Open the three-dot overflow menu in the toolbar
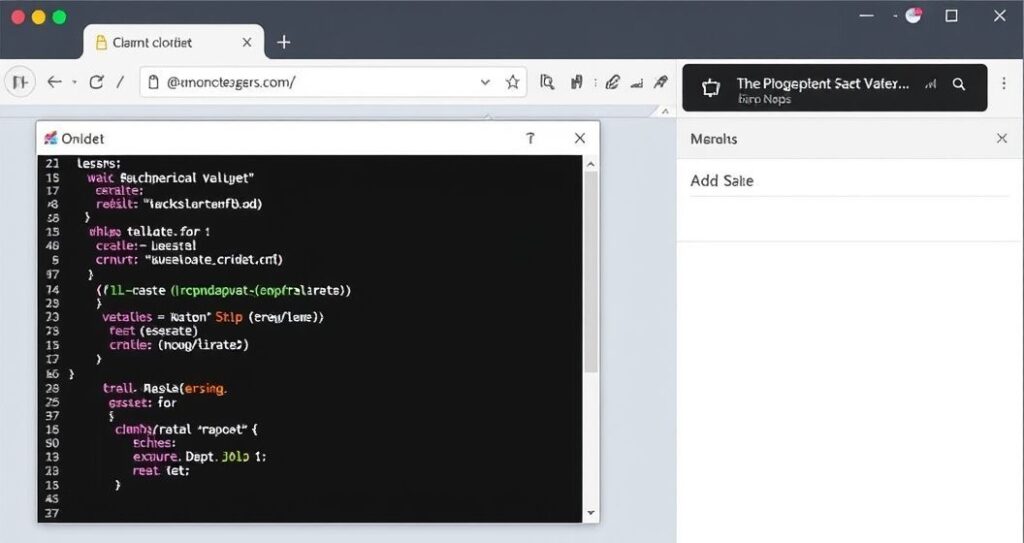The height and width of the screenshot is (543, 1024). tap(596, 83)
